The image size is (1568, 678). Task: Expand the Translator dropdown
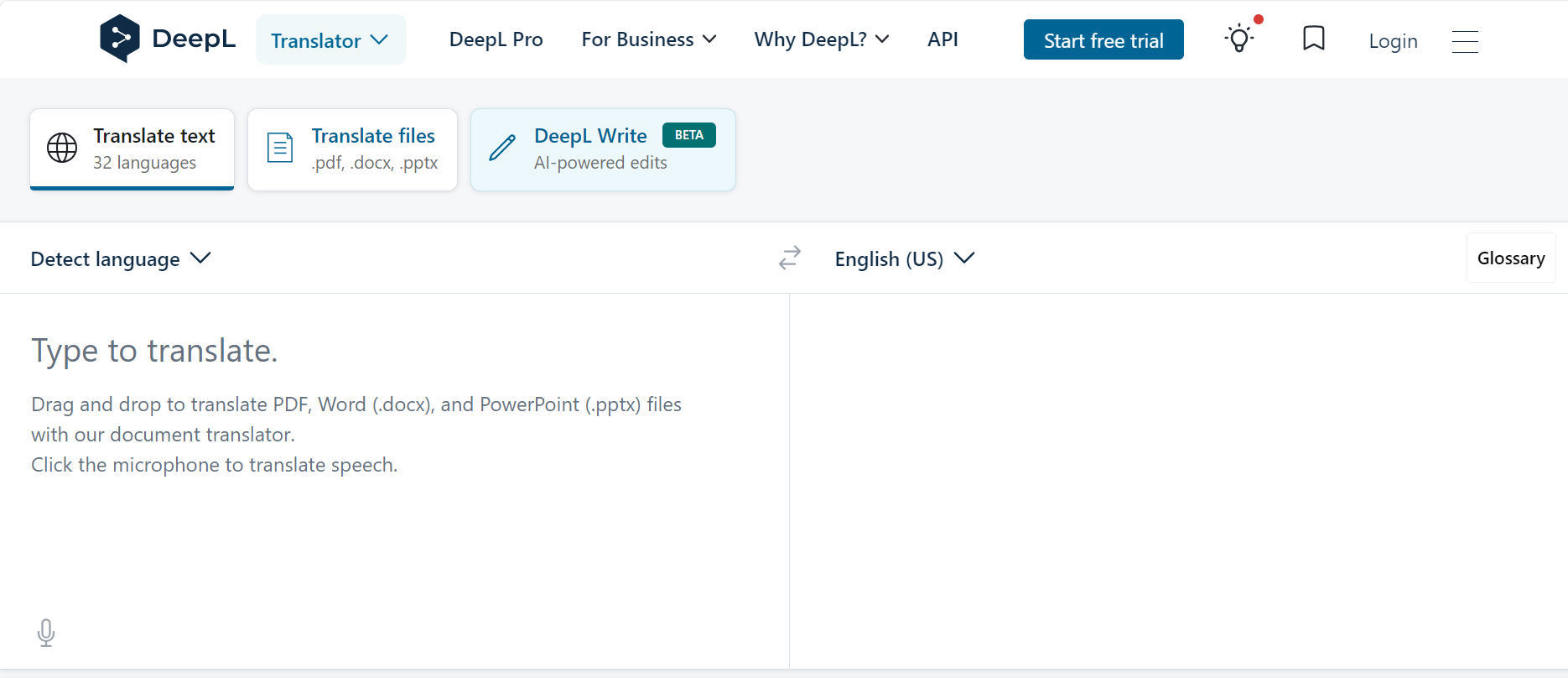point(330,40)
